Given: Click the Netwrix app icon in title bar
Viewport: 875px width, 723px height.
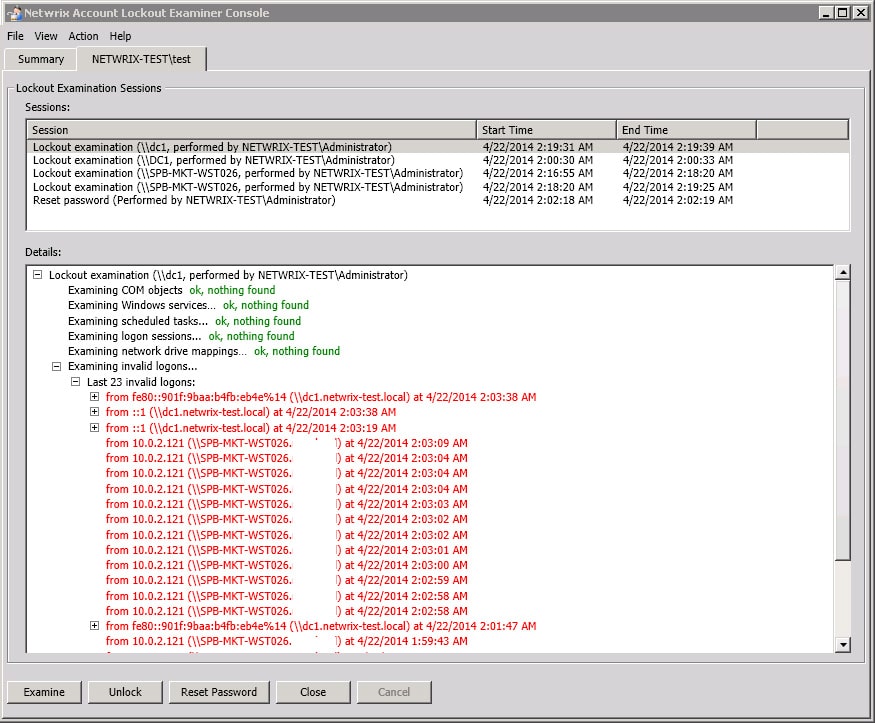Looking at the screenshot, I should 13,13.
